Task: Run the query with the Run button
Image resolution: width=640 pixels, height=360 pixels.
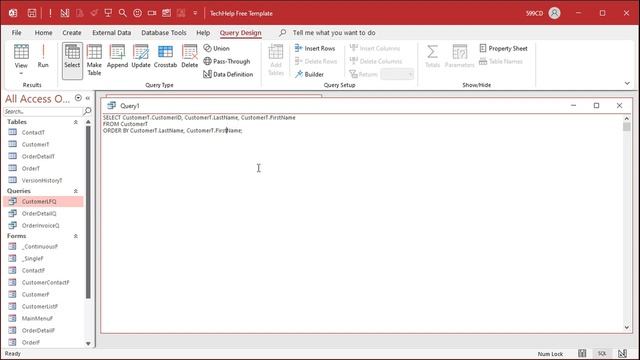Action: [43, 56]
